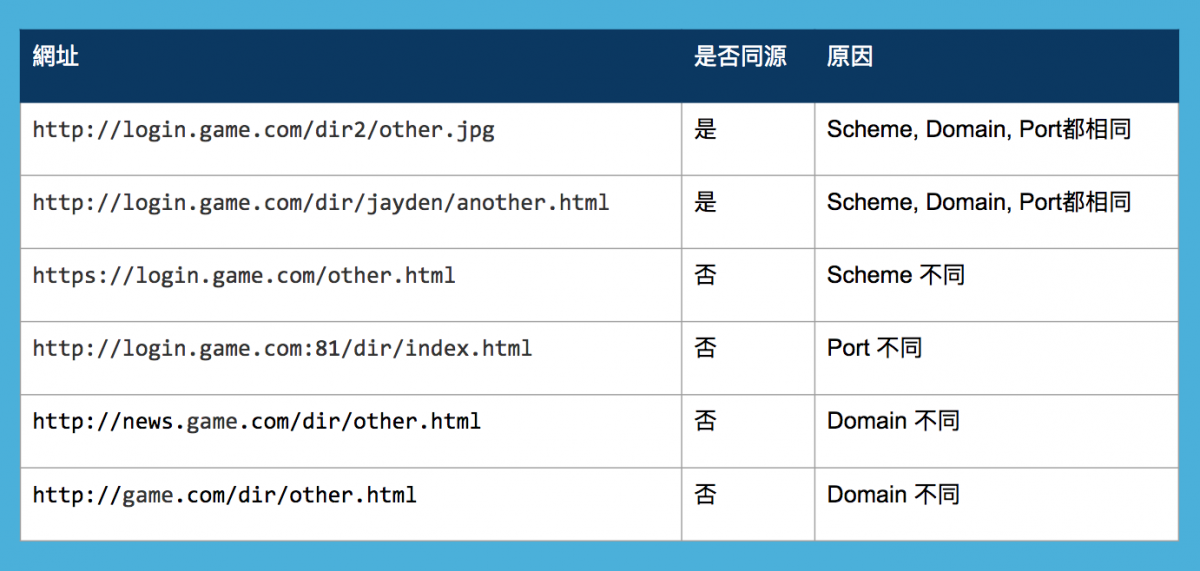Screen dimensions: 1200x571
Task: Click the 是否同源 column header
Action: pyautogui.click(x=740, y=57)
